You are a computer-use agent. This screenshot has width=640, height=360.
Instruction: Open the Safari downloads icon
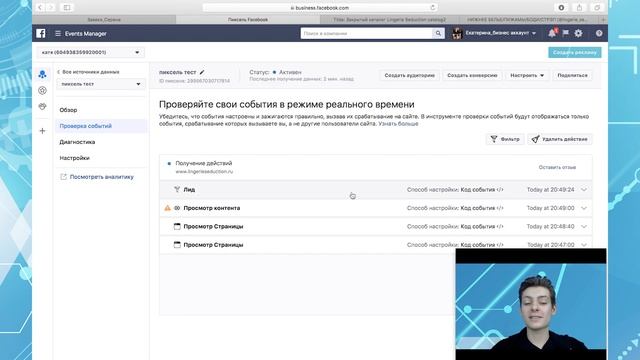tap(561, 7)
